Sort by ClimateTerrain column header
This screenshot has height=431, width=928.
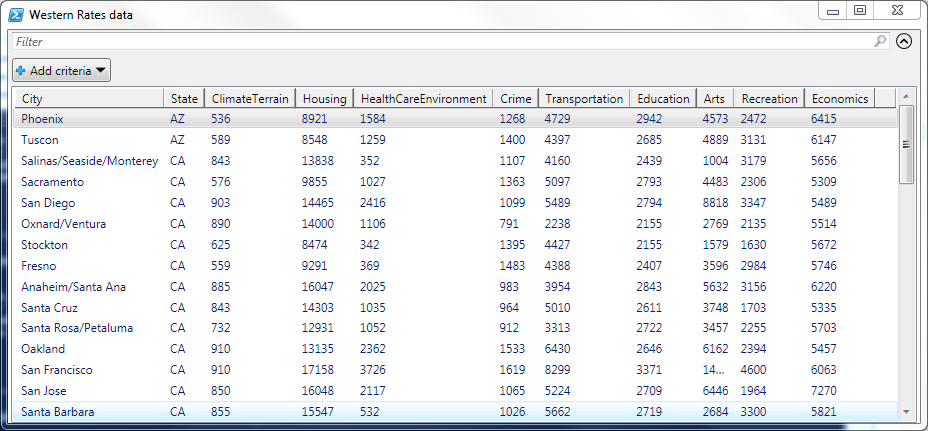(250, 98)
